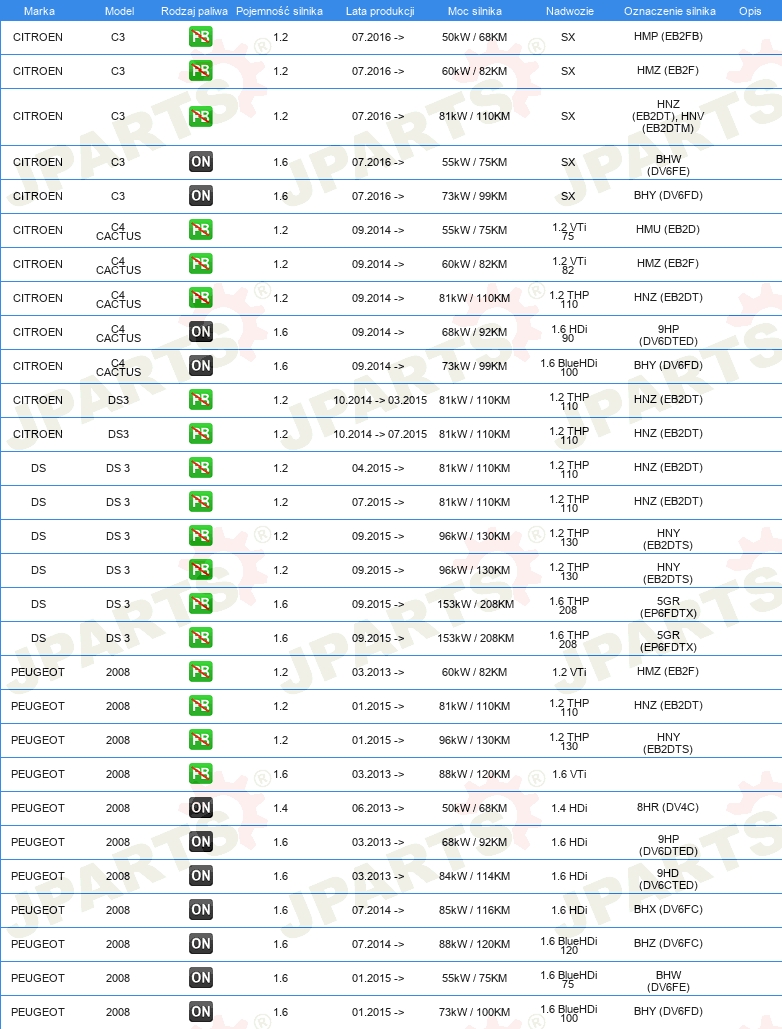Click the ON diesel icon for Peugeot 2008 68kW / 92KM
Screen dimensions: 782x1029
tap(201, 842)
